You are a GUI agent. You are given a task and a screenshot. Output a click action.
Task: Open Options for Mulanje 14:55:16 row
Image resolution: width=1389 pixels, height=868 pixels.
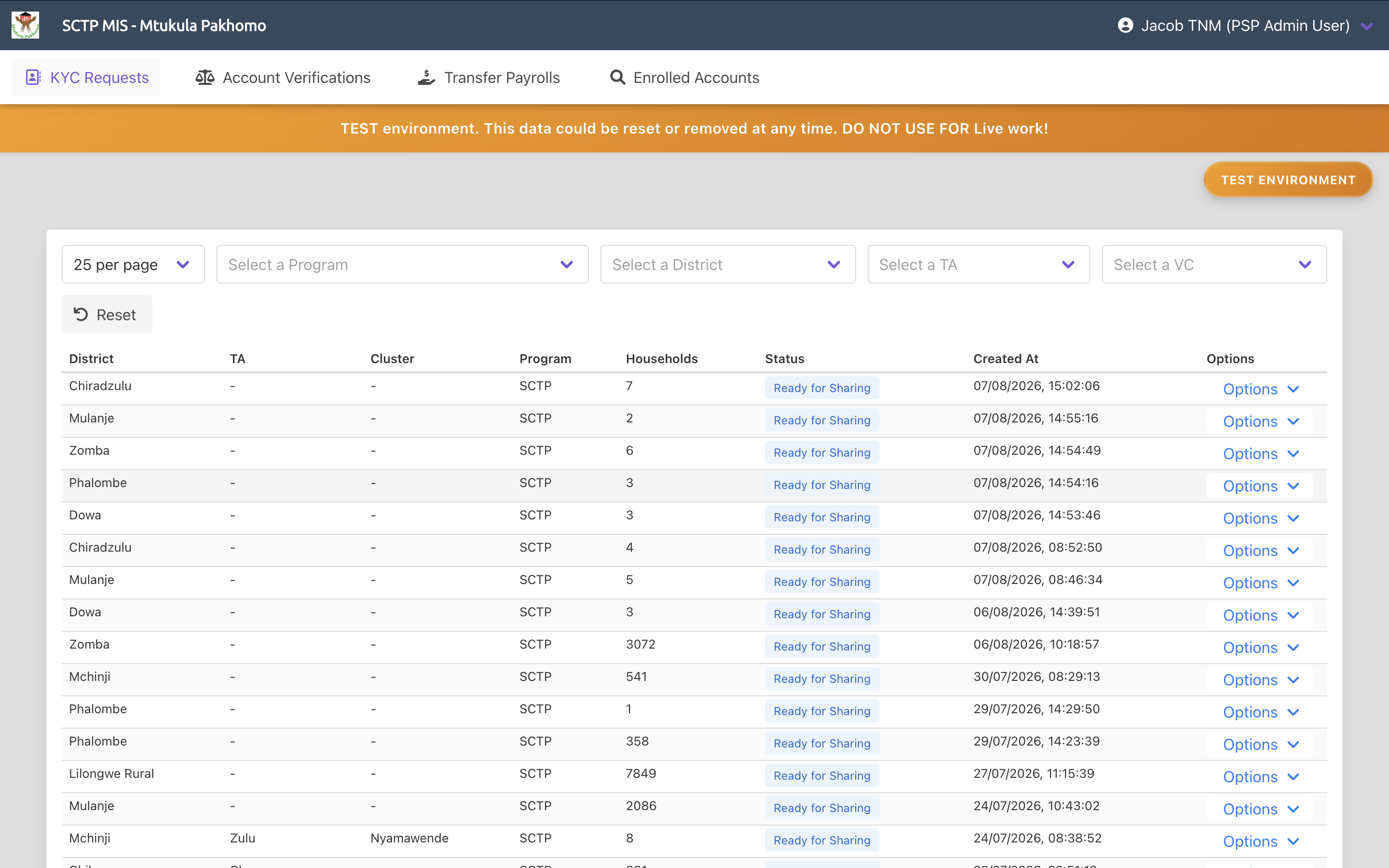tap(1260, 421)
